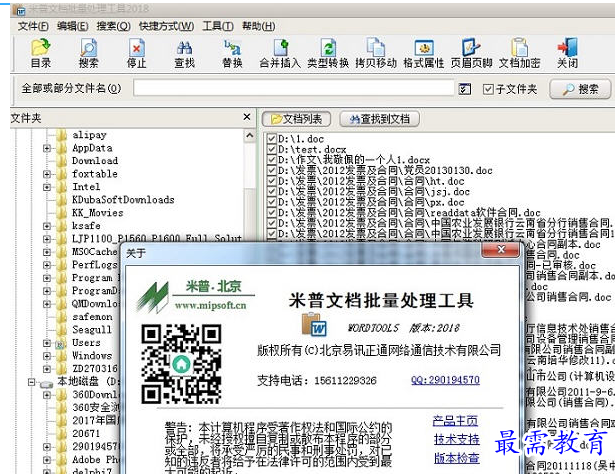Click the 米普·北京 logo in About dialog
This screenshot has width=616, height=474.
tap(195, 296)
